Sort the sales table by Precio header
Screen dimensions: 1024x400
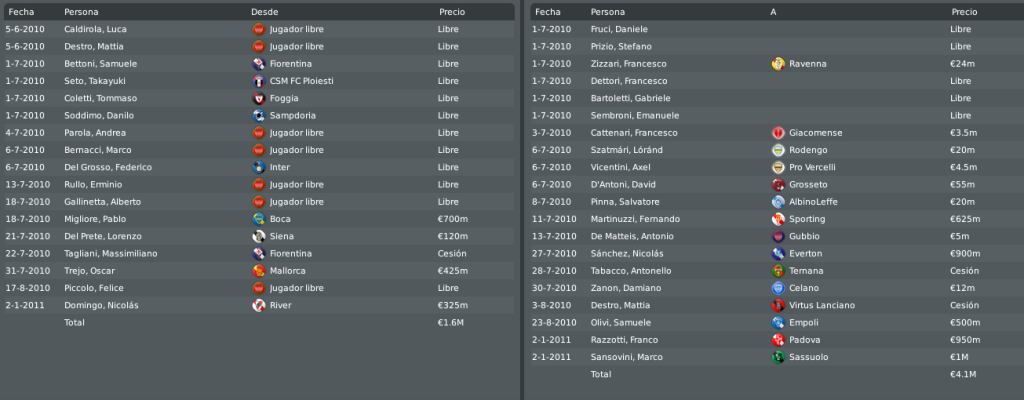pos(964,12)
